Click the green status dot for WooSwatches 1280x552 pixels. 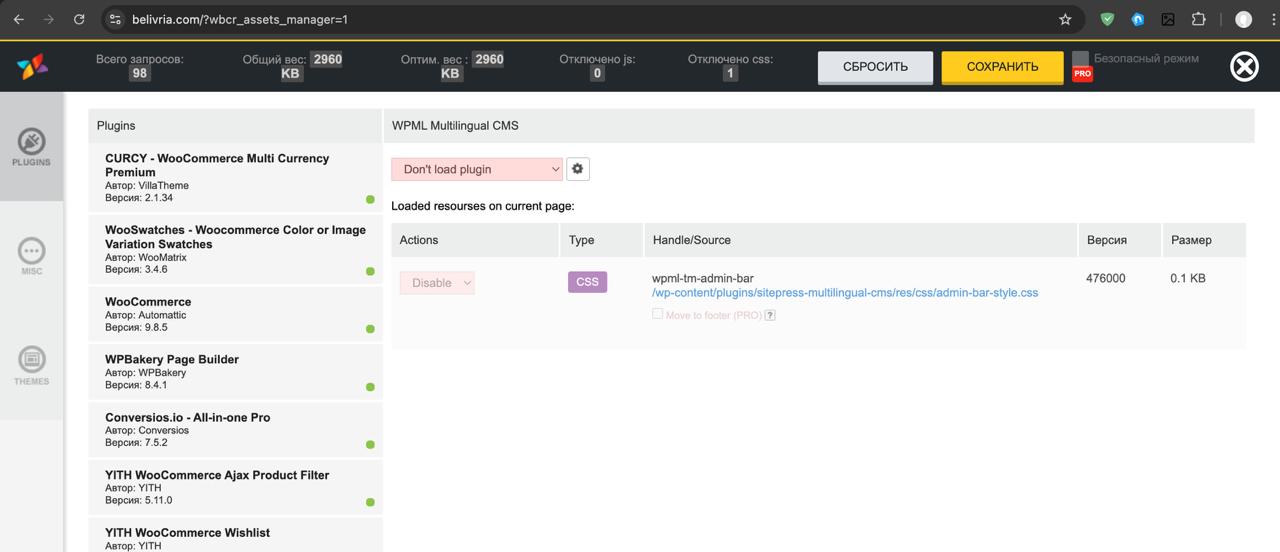pos(370,271)
